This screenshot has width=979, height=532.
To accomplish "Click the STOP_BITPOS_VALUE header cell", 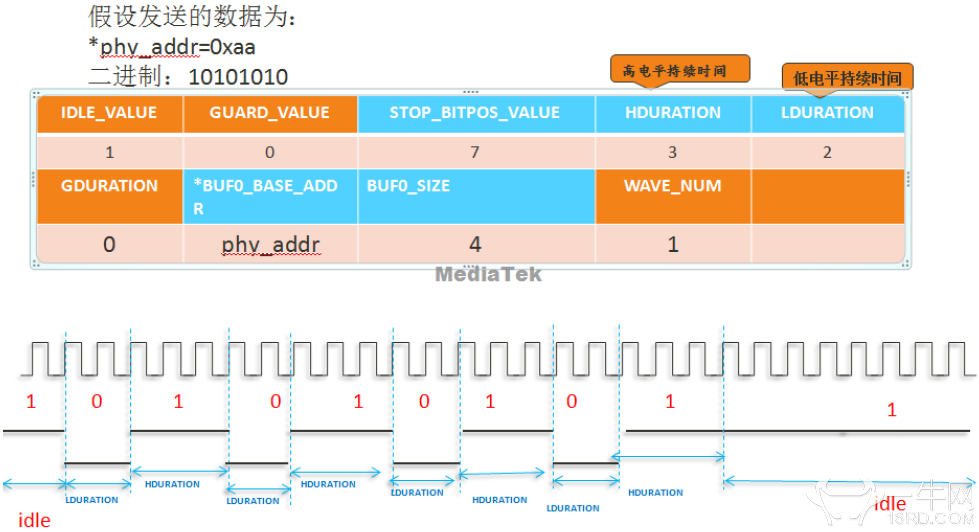I will (x=476, y=113).
